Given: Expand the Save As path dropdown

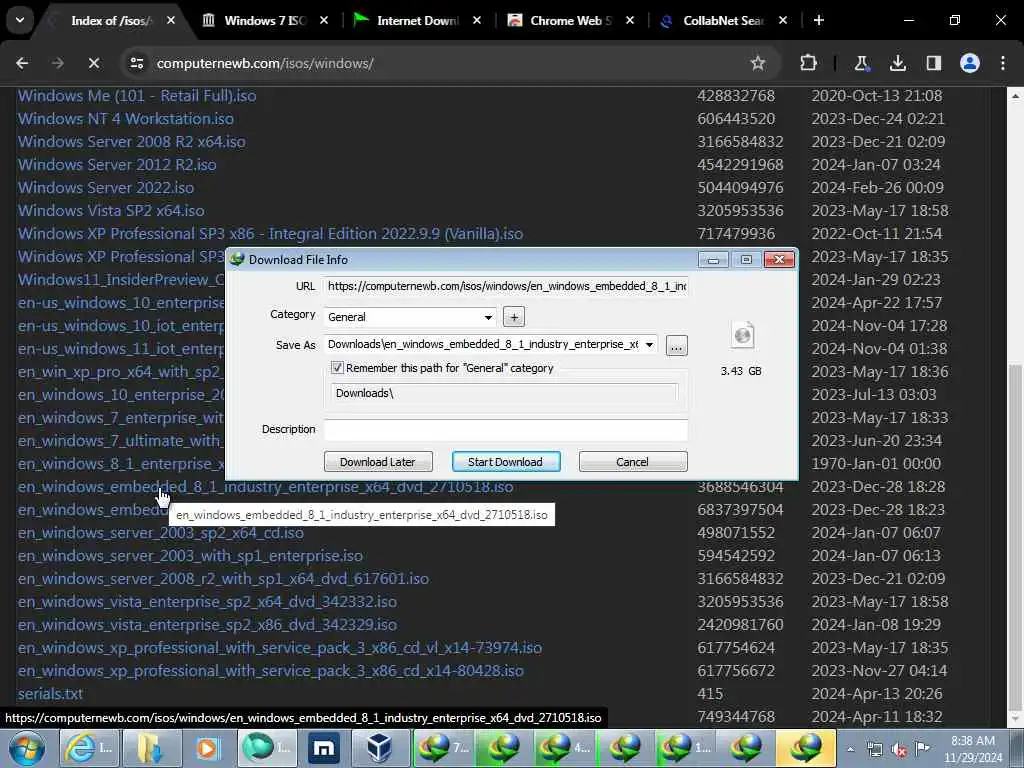Looking at the screenshot, I should pyautogui.click(x=649, y=345).
